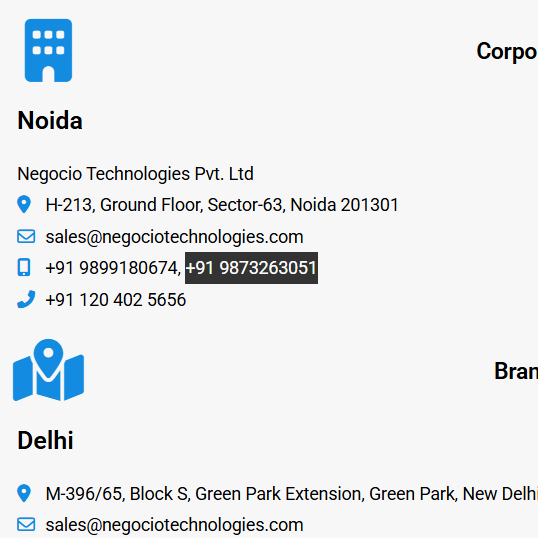Select the Noida office heading

pyautogui.click(x=50, y=121)
